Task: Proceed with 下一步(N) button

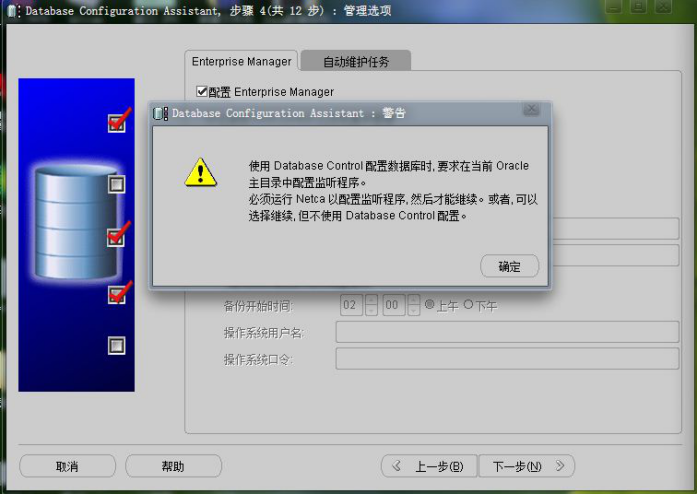Action: tap(527, 466)
